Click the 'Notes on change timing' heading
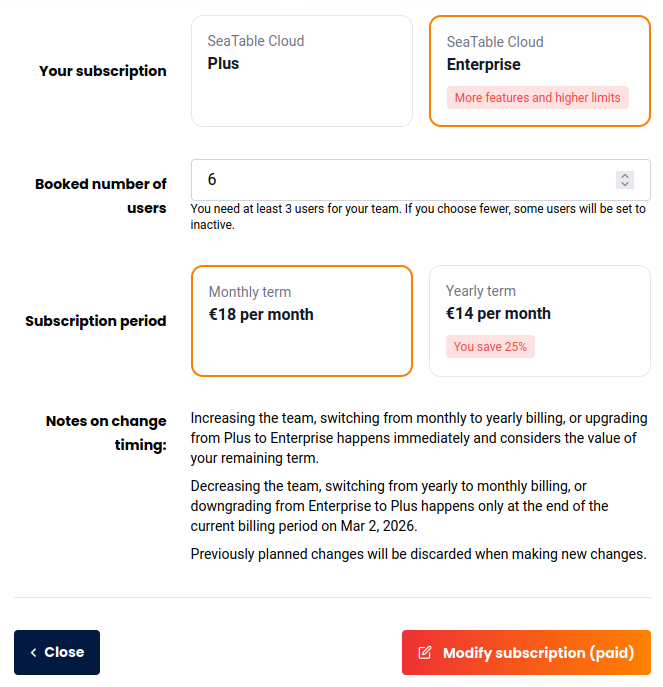 [x=107, y=433]
